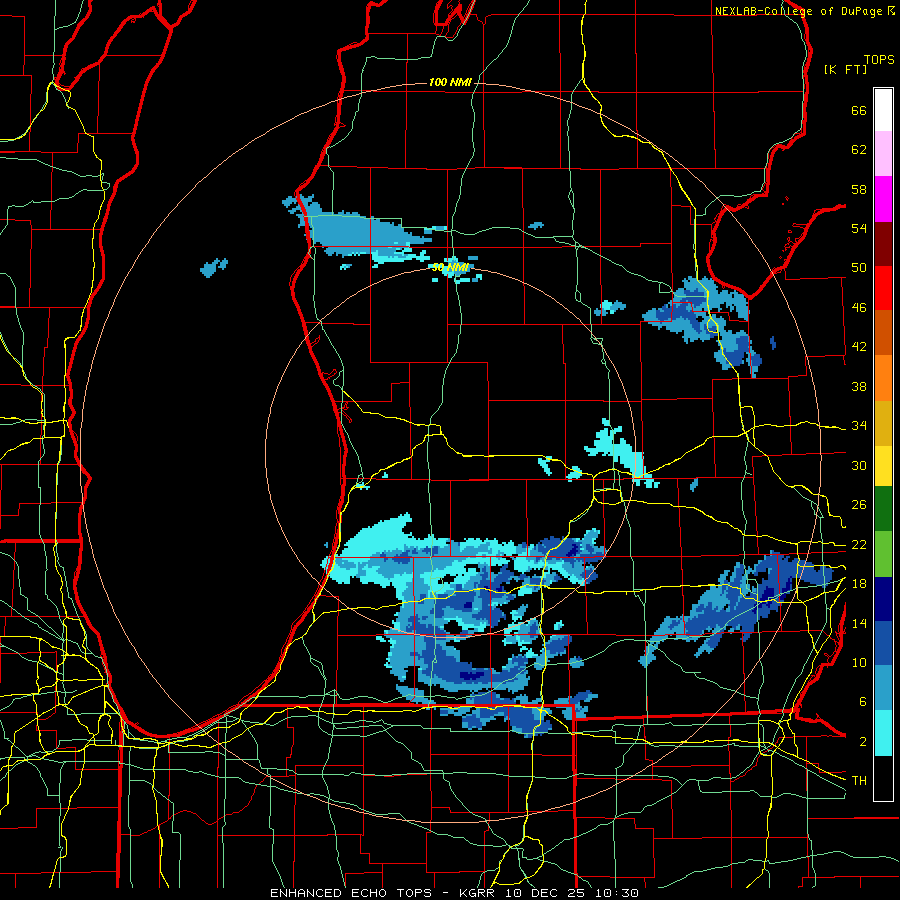Click the isolated radar echo over Lake Michigan
The height and width of the screenshot is (900, 900).
214,267
